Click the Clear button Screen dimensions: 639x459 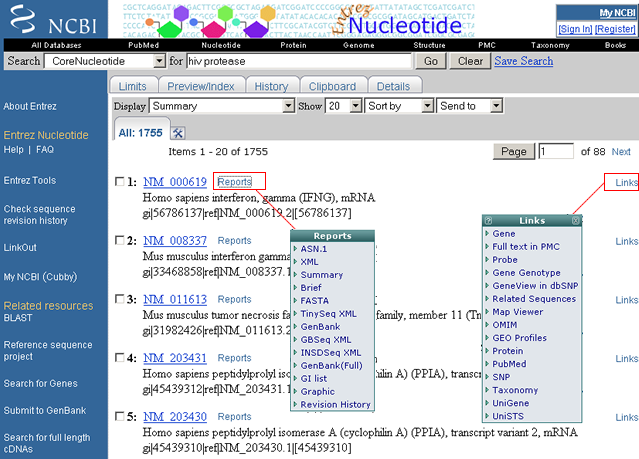470,61
